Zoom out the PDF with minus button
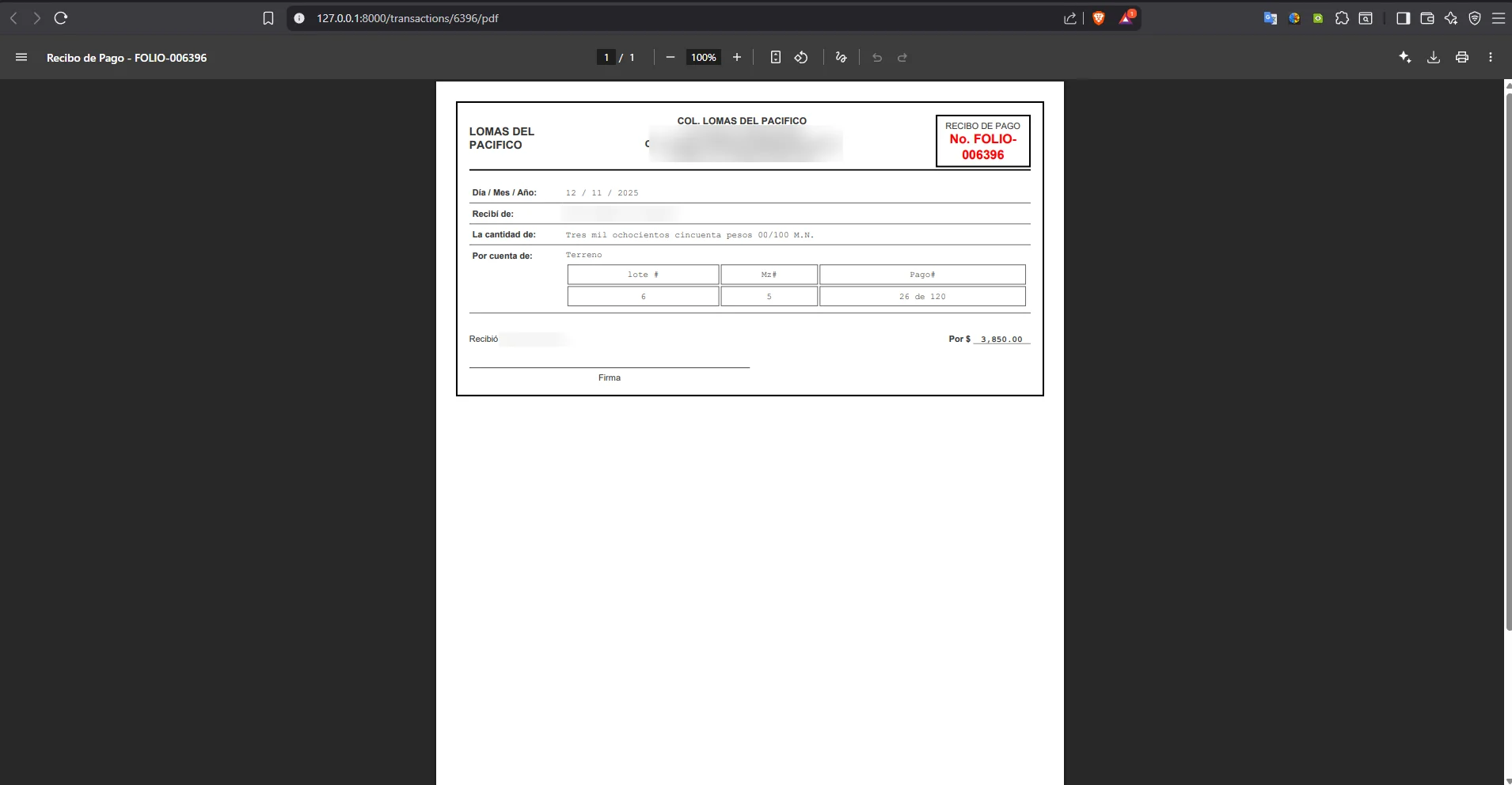Viewport: 1512px width, 785px height. point(671,57)
